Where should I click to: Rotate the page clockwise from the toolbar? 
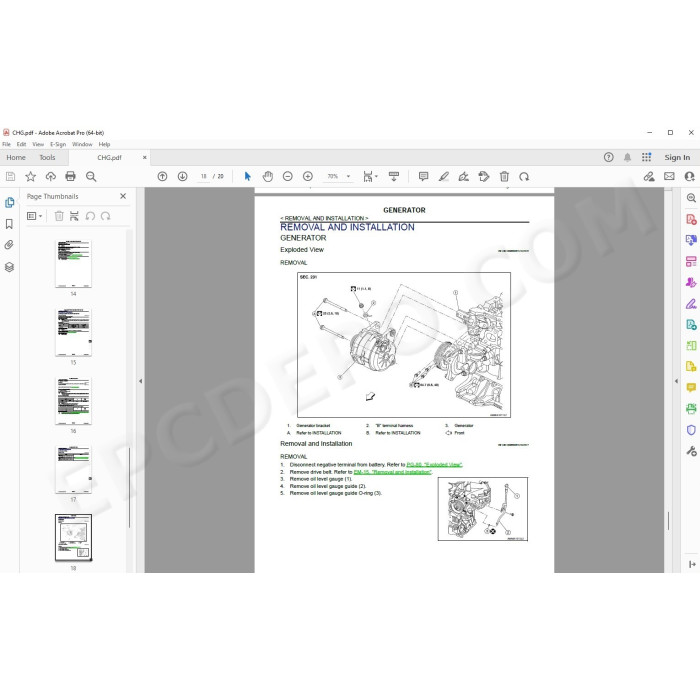[x=524, y=176]
